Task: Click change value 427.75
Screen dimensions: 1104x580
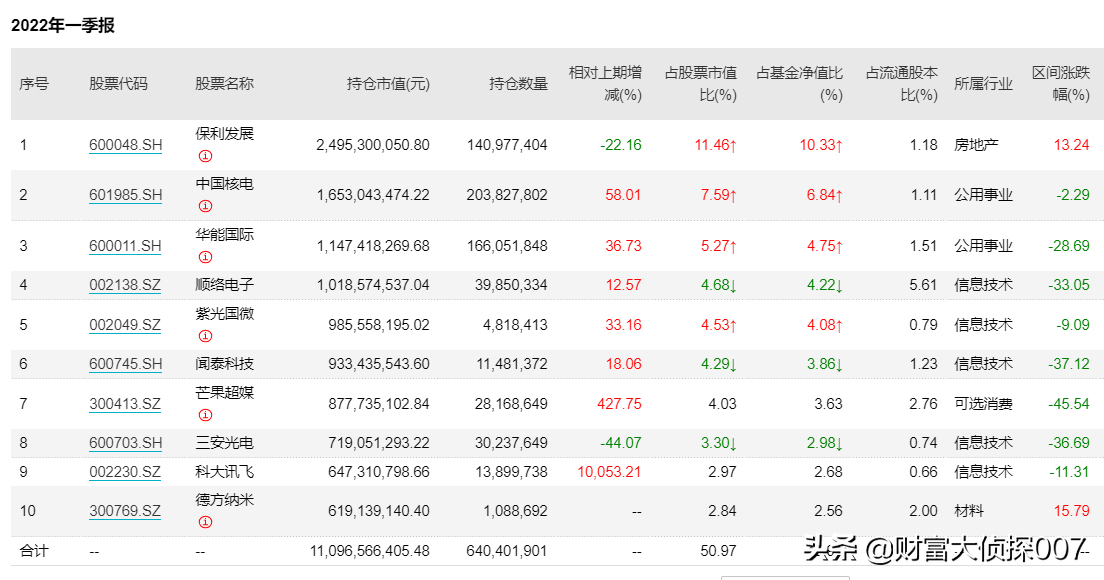Action: (620, 403)
